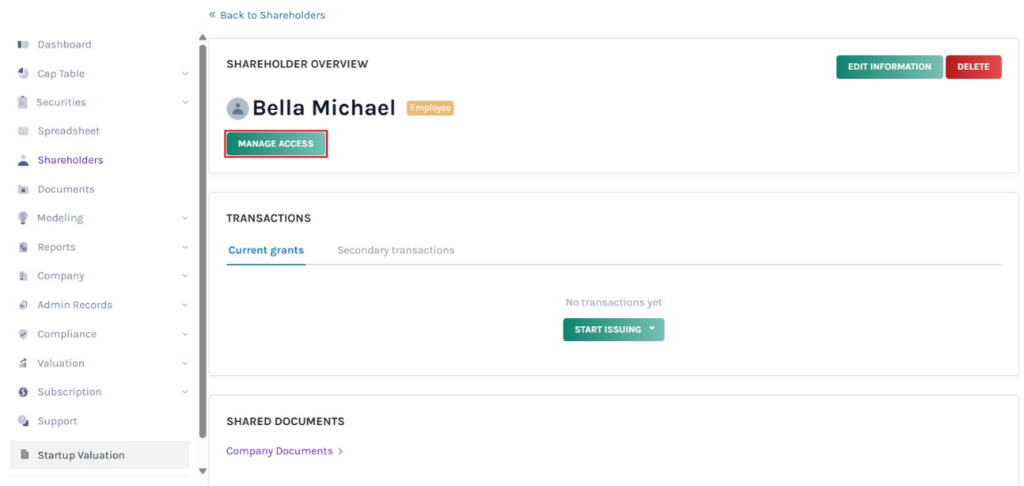Click the Compliance shield icon
Image resolution: width=1024 pixels, height=486 pixels.
[23, 335]
